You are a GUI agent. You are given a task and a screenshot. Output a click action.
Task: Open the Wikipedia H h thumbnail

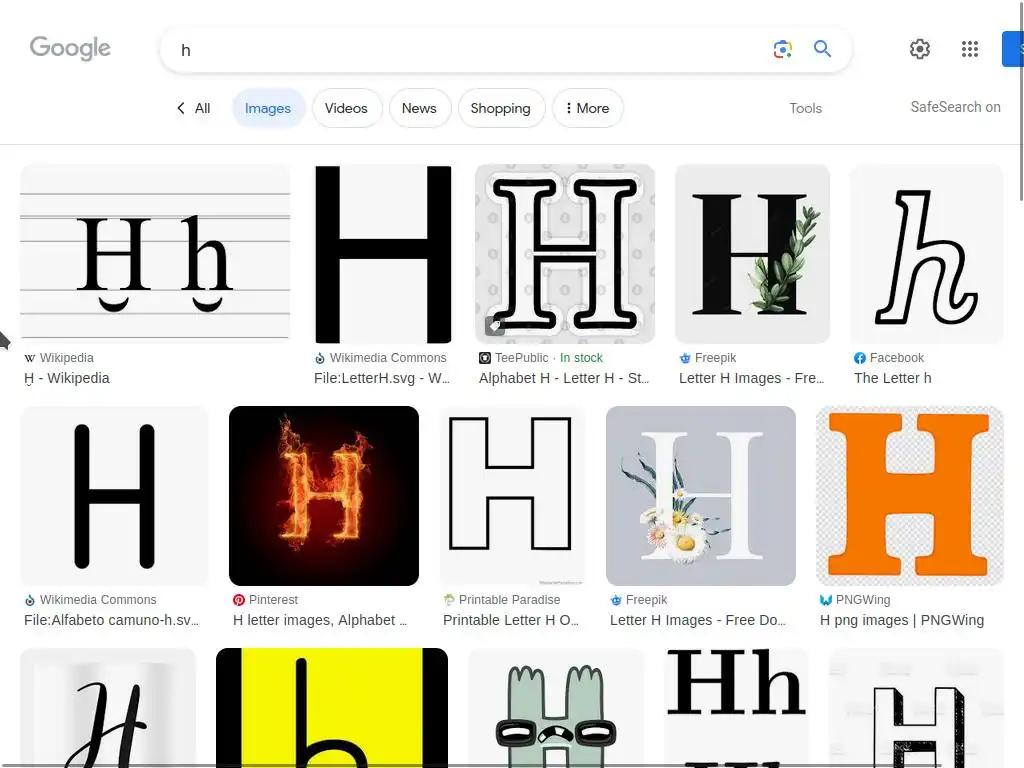click(x=155, y=253)
